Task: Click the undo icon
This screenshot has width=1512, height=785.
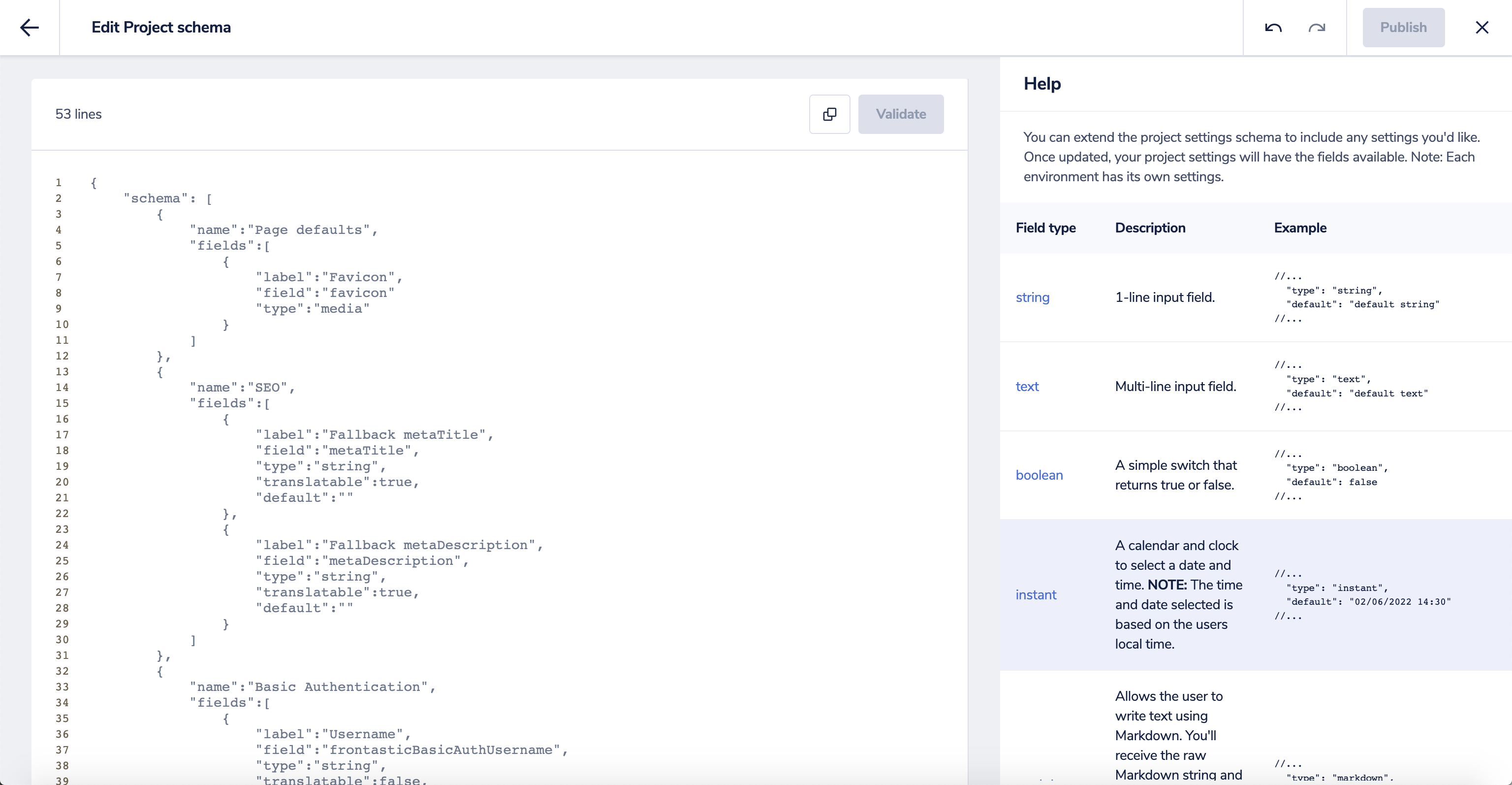Action: pos(1273,28)
